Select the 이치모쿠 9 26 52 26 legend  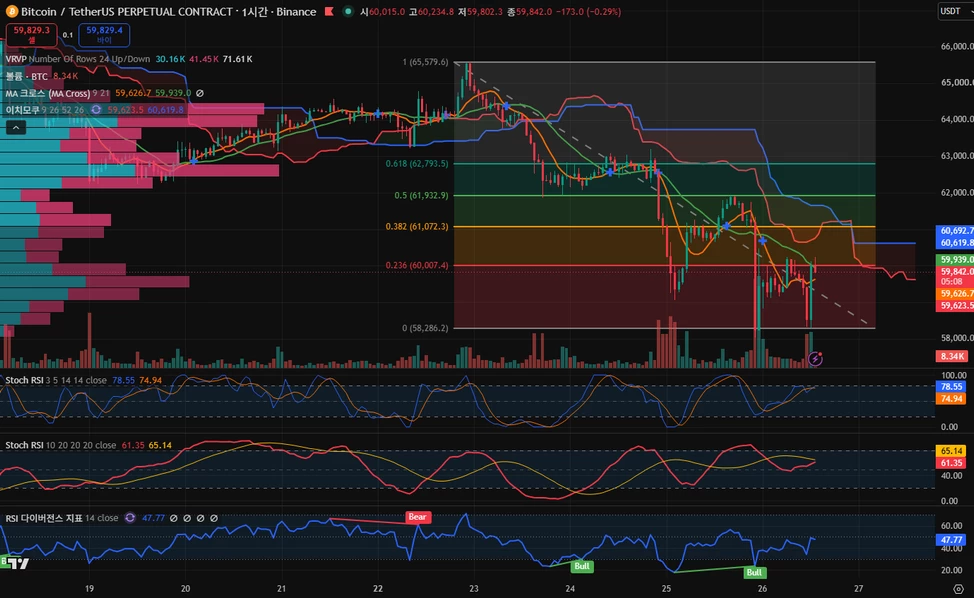(45, 110)
